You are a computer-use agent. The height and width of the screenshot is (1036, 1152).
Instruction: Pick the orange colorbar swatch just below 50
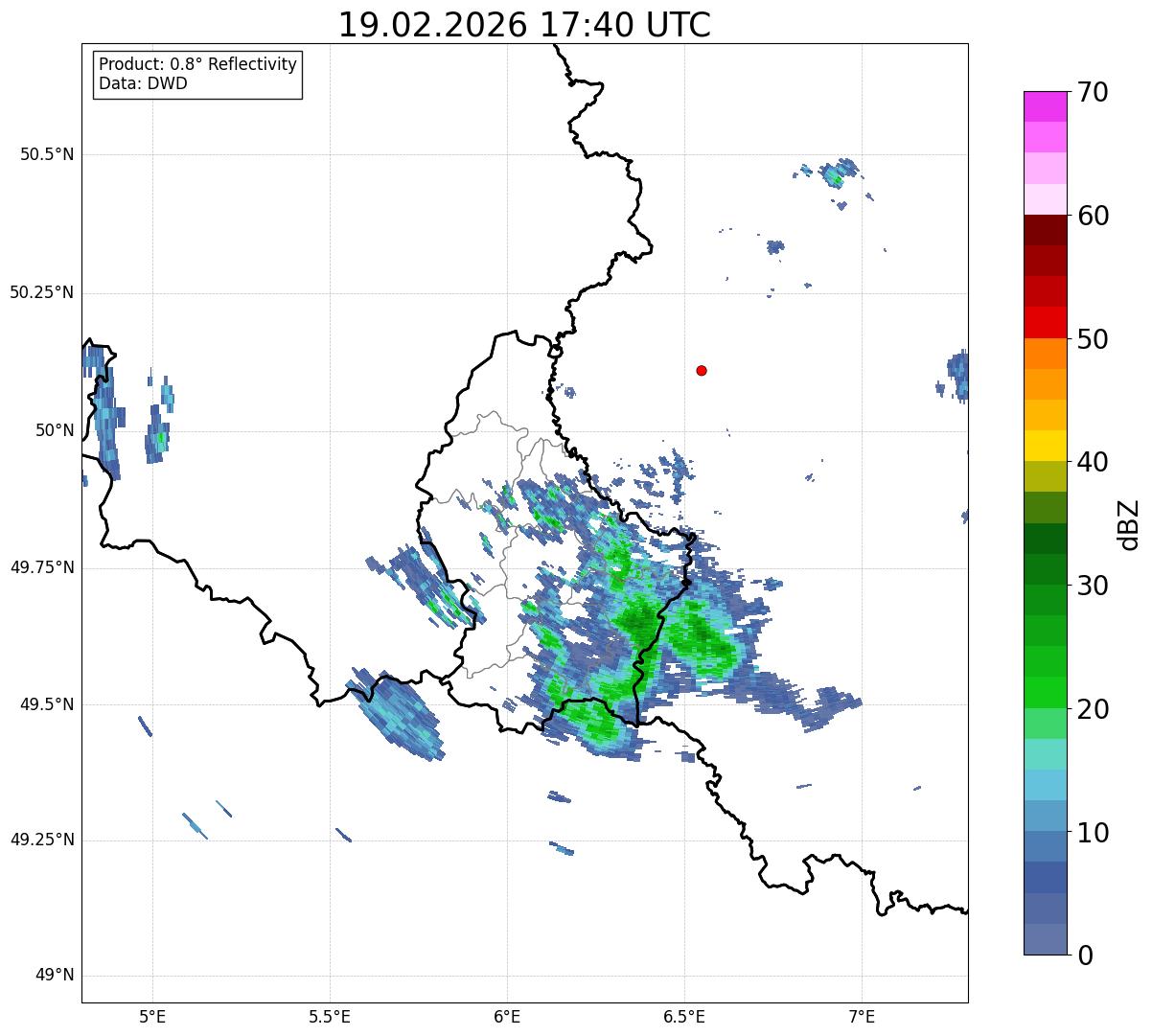[1045, 354]
